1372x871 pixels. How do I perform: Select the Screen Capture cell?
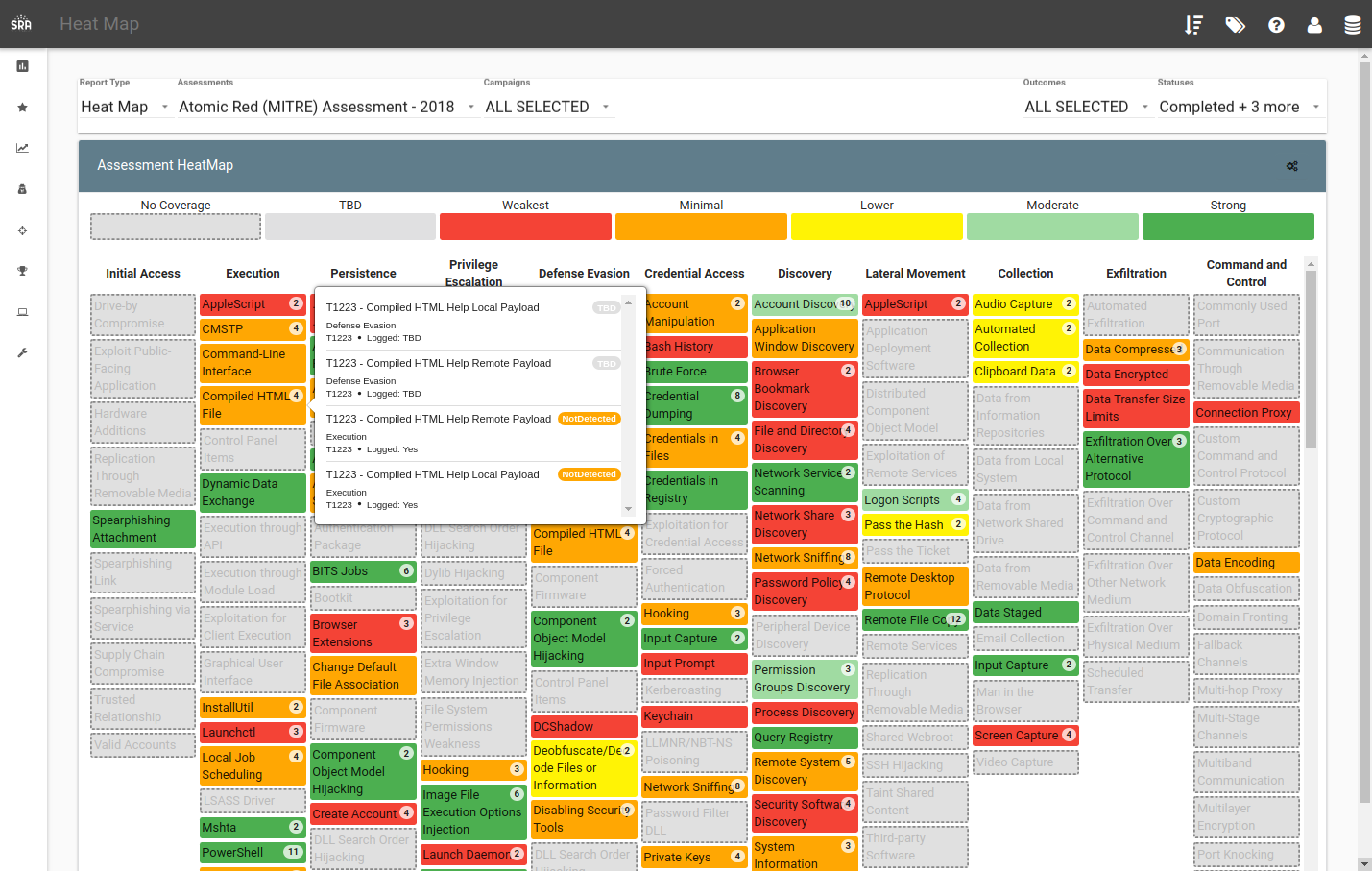pyautogui.click(x=1025, y=736)
